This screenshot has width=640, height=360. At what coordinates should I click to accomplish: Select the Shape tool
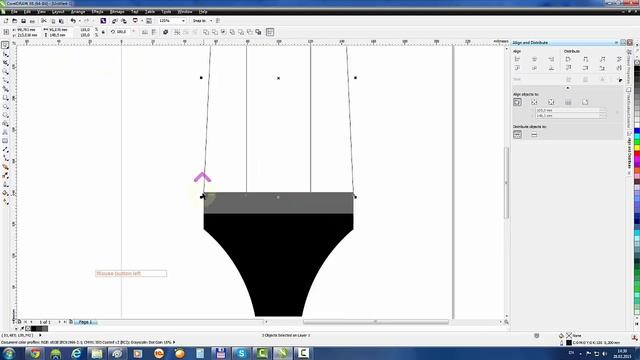tap(5, 54)
